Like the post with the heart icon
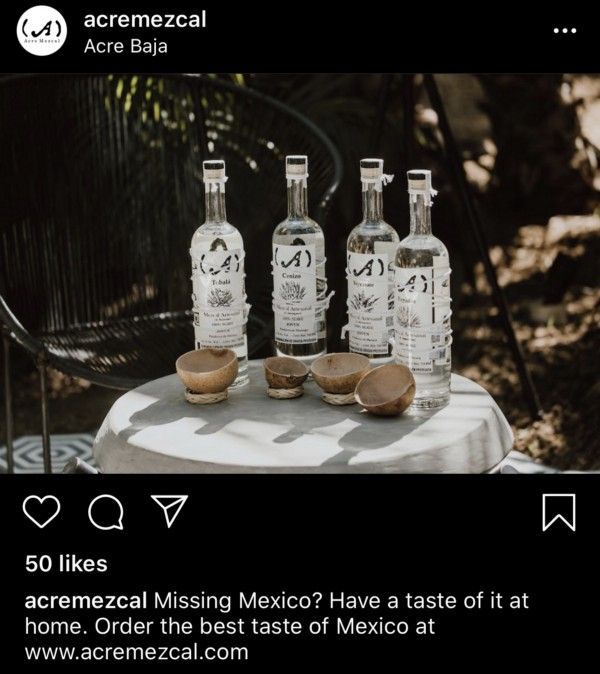 tap(41, 511)
